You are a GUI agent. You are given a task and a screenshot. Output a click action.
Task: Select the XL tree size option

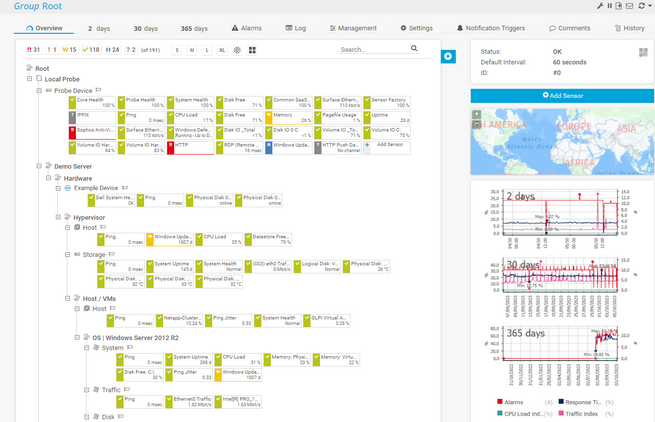[x=221, y=49]
